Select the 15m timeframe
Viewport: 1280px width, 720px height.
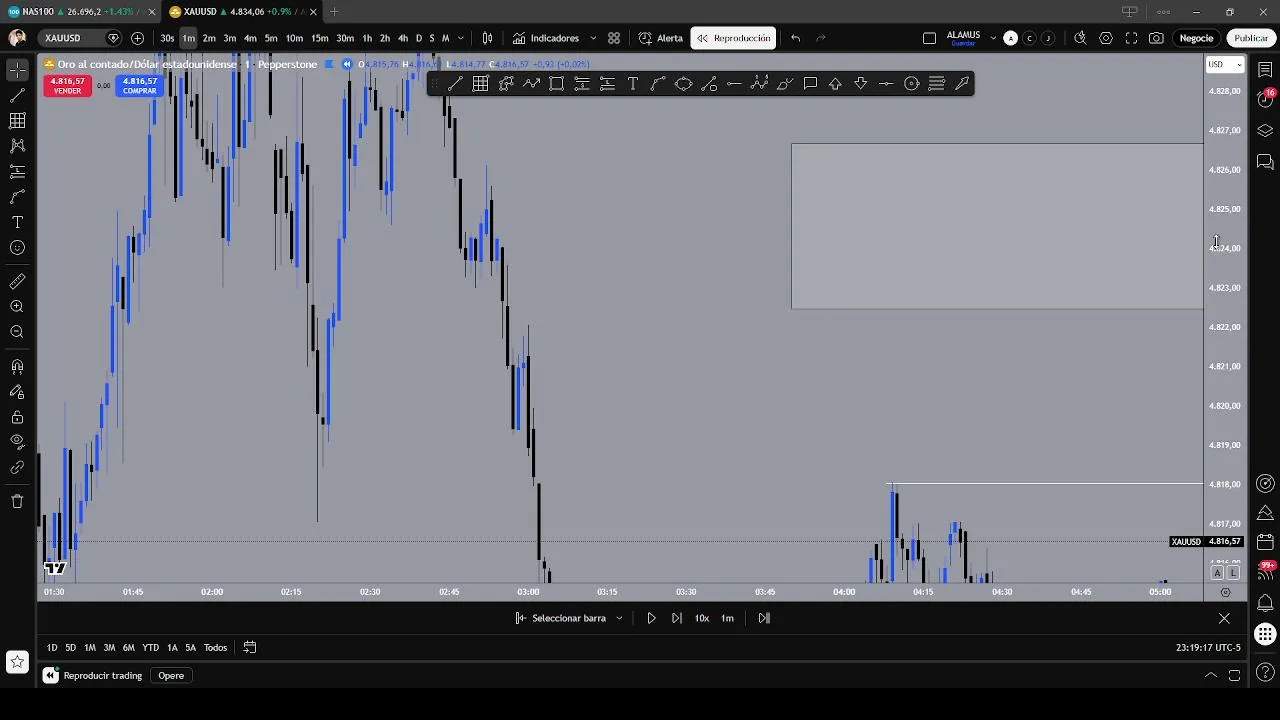[319, 38]
